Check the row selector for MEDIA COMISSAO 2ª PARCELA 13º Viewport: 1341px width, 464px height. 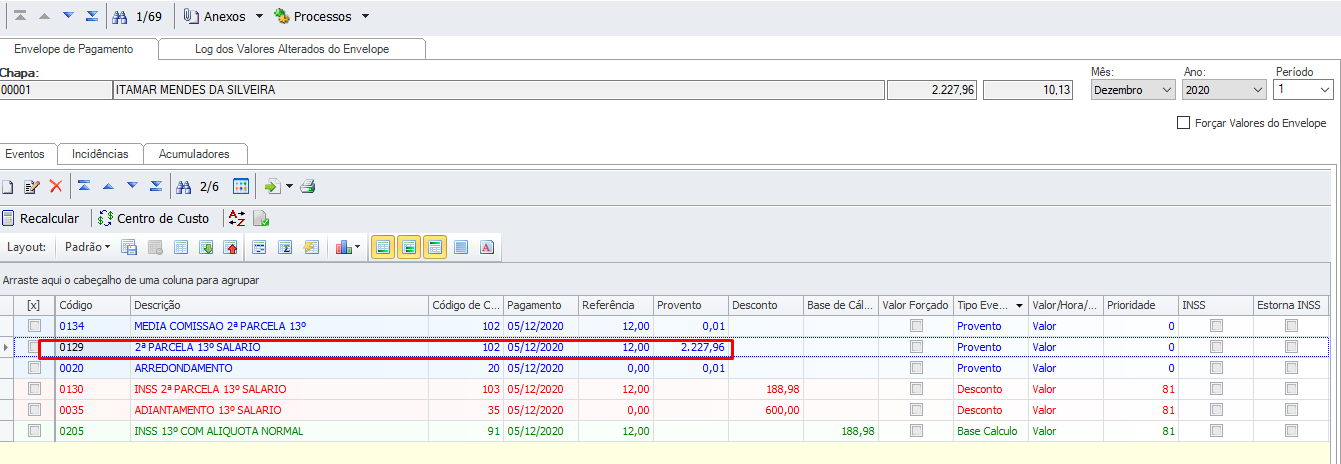coord(35,326)
